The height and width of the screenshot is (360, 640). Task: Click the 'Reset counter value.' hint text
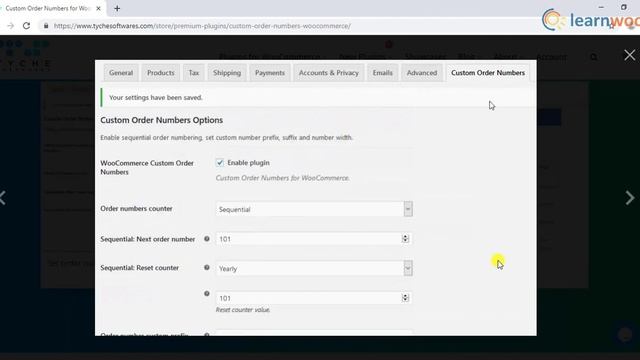point(243,310)
